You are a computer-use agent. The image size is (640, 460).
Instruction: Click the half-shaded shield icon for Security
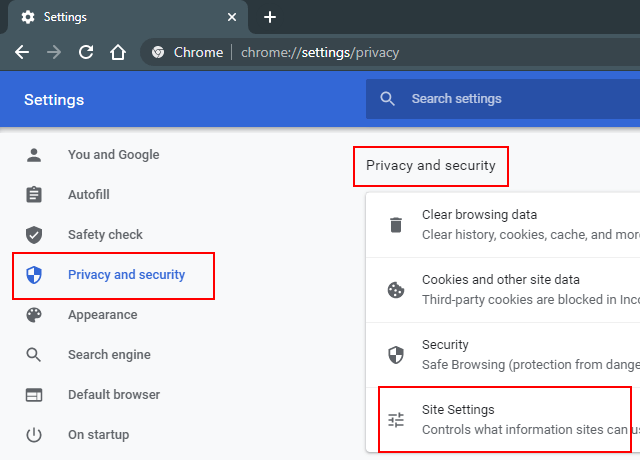click(x=396, y=355)
